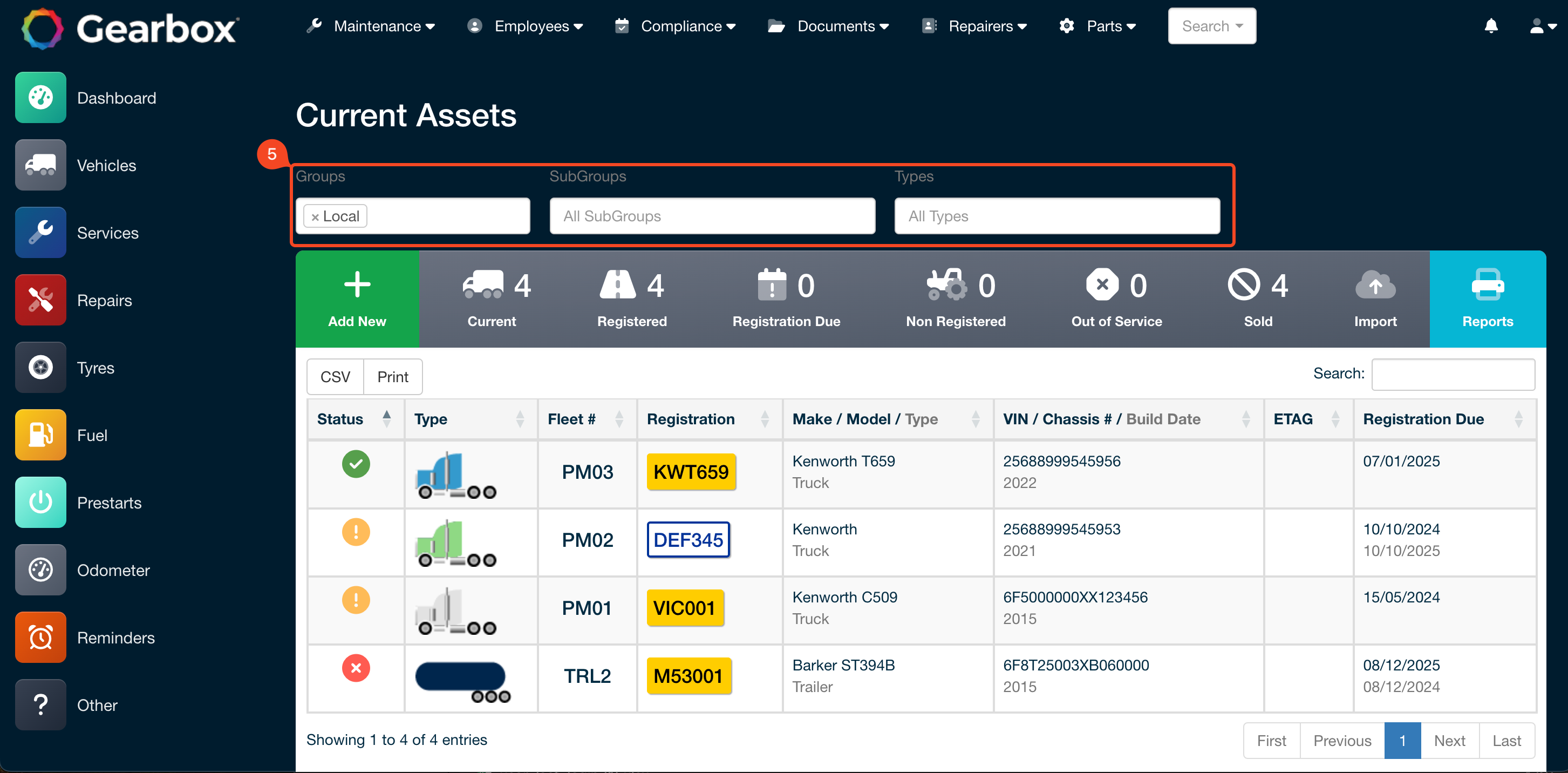
Task: Switch to the Reports tab
Action: tap(1487, 299)
